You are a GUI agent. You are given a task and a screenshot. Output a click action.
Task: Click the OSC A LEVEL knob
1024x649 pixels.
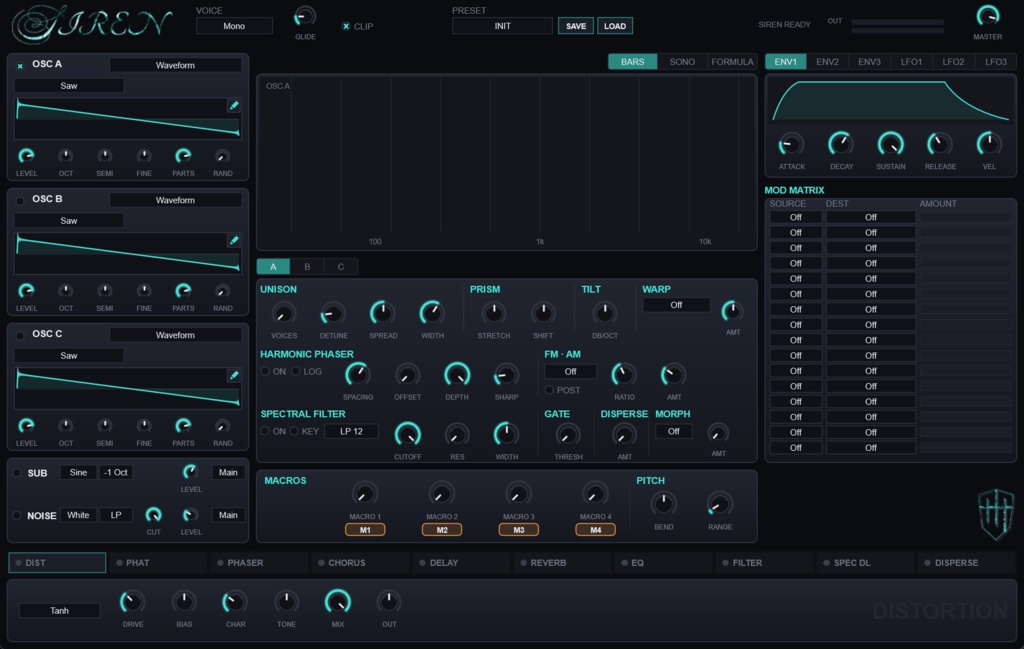pyautogui.click(x=26, y=156)
